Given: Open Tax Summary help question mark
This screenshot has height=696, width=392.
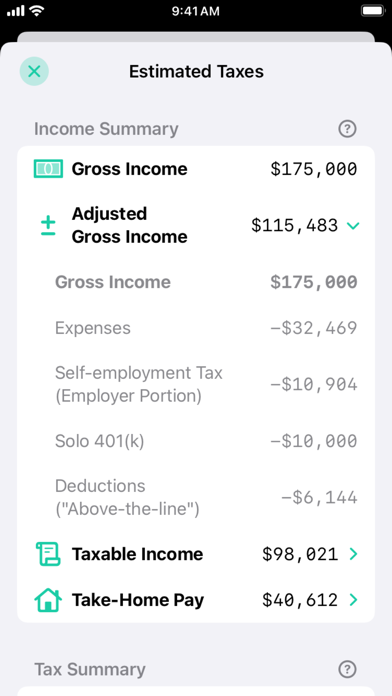Looking at the screenshot, I should pyautogui.click(x=347, y=669).
